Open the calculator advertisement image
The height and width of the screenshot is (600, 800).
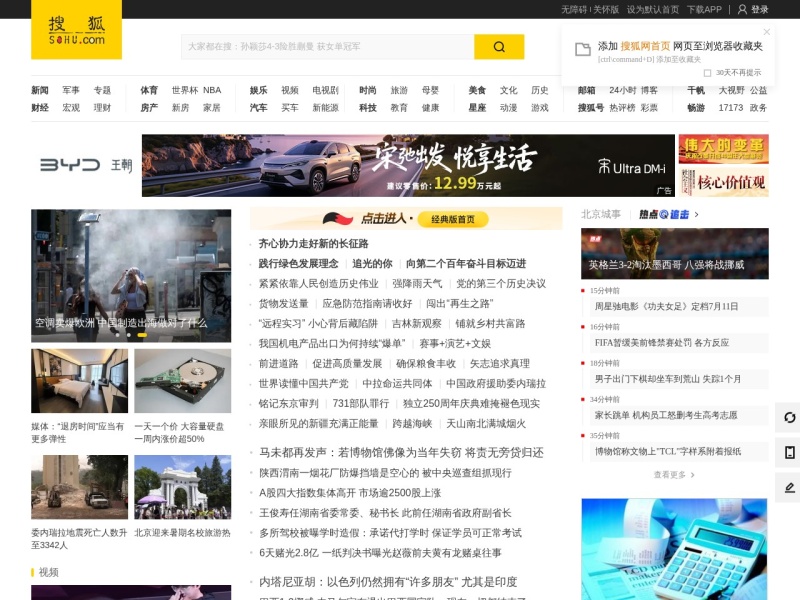tap(674, 549)
